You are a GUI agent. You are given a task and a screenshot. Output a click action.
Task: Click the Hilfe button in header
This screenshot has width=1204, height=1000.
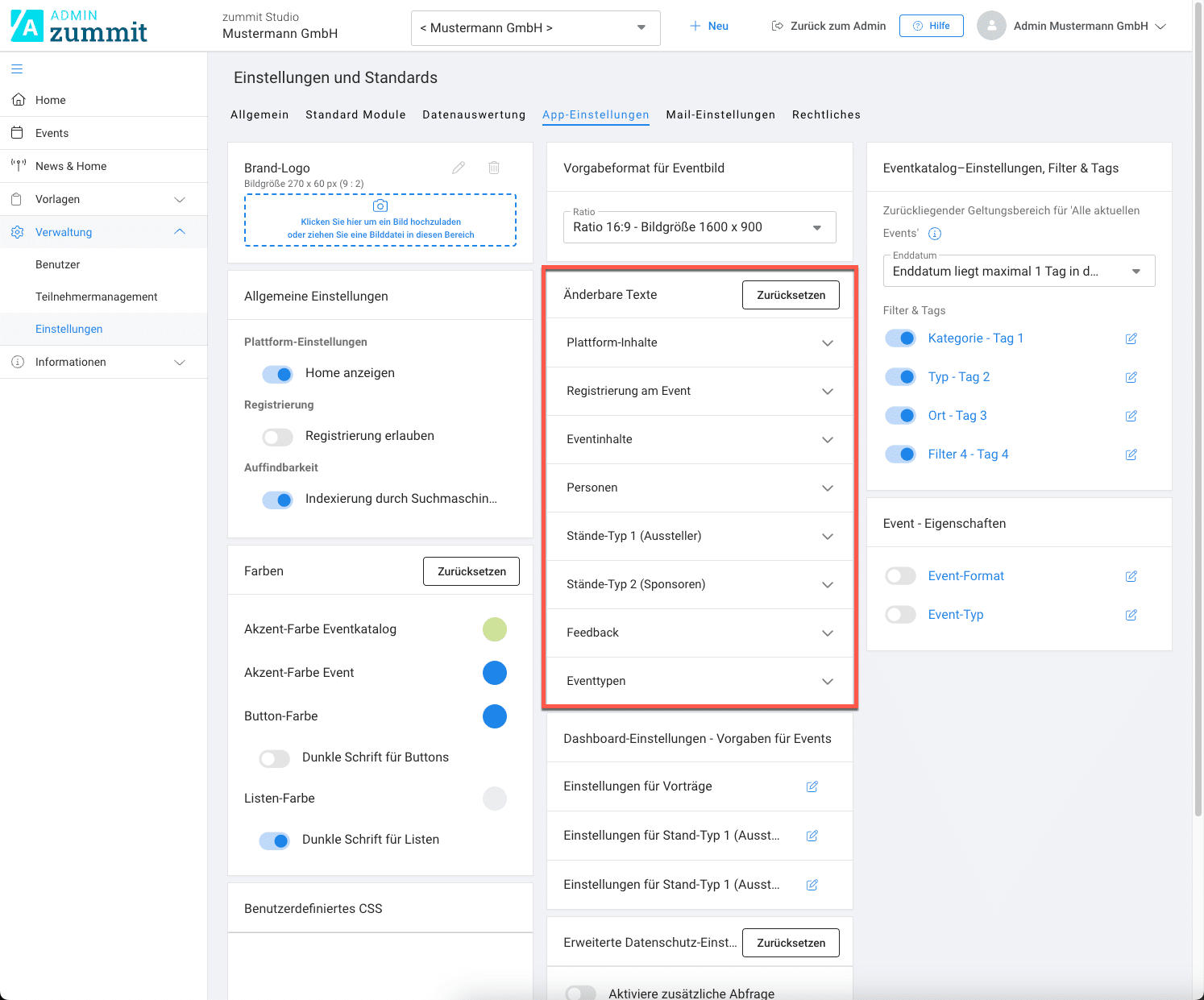(x=931, y=26)
